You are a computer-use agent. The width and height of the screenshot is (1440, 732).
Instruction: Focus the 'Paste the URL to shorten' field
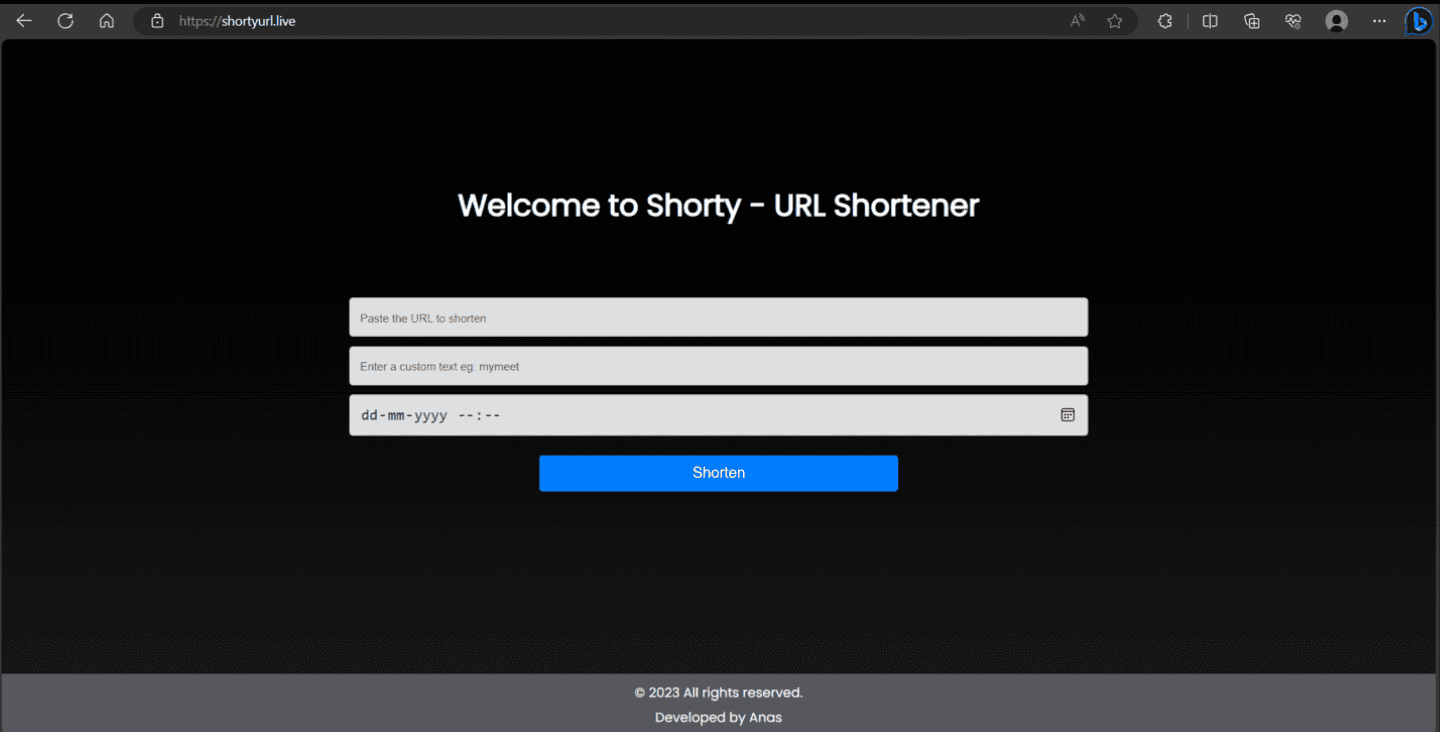(718, 318)
